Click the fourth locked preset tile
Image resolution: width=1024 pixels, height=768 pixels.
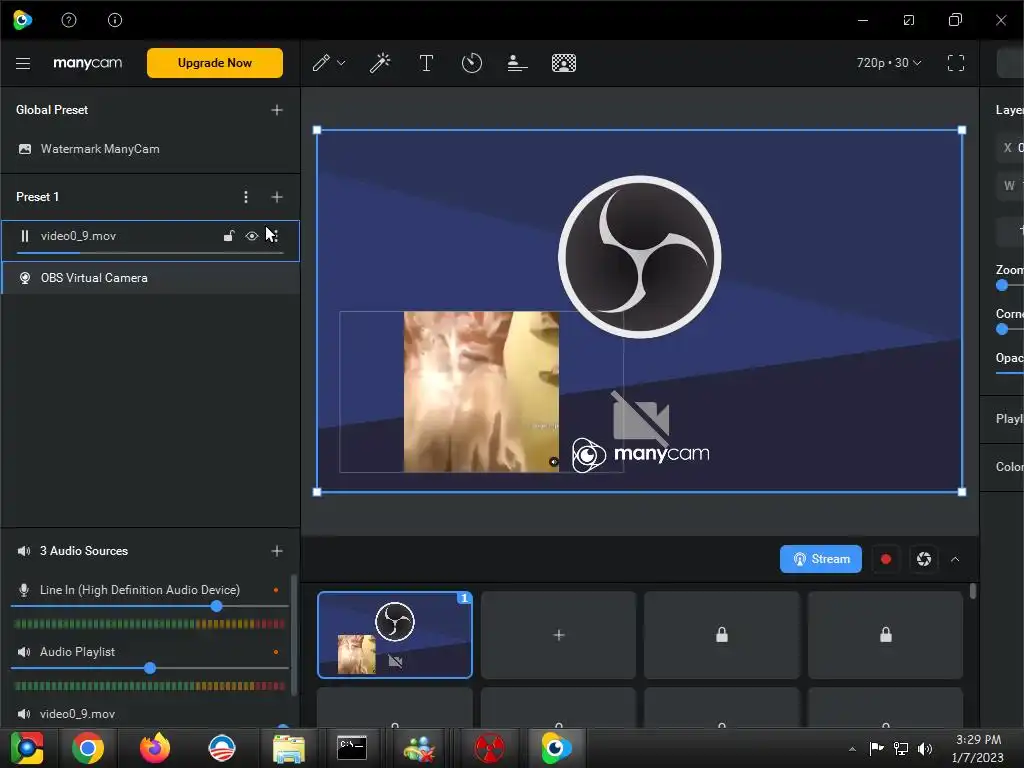[886, 635]
